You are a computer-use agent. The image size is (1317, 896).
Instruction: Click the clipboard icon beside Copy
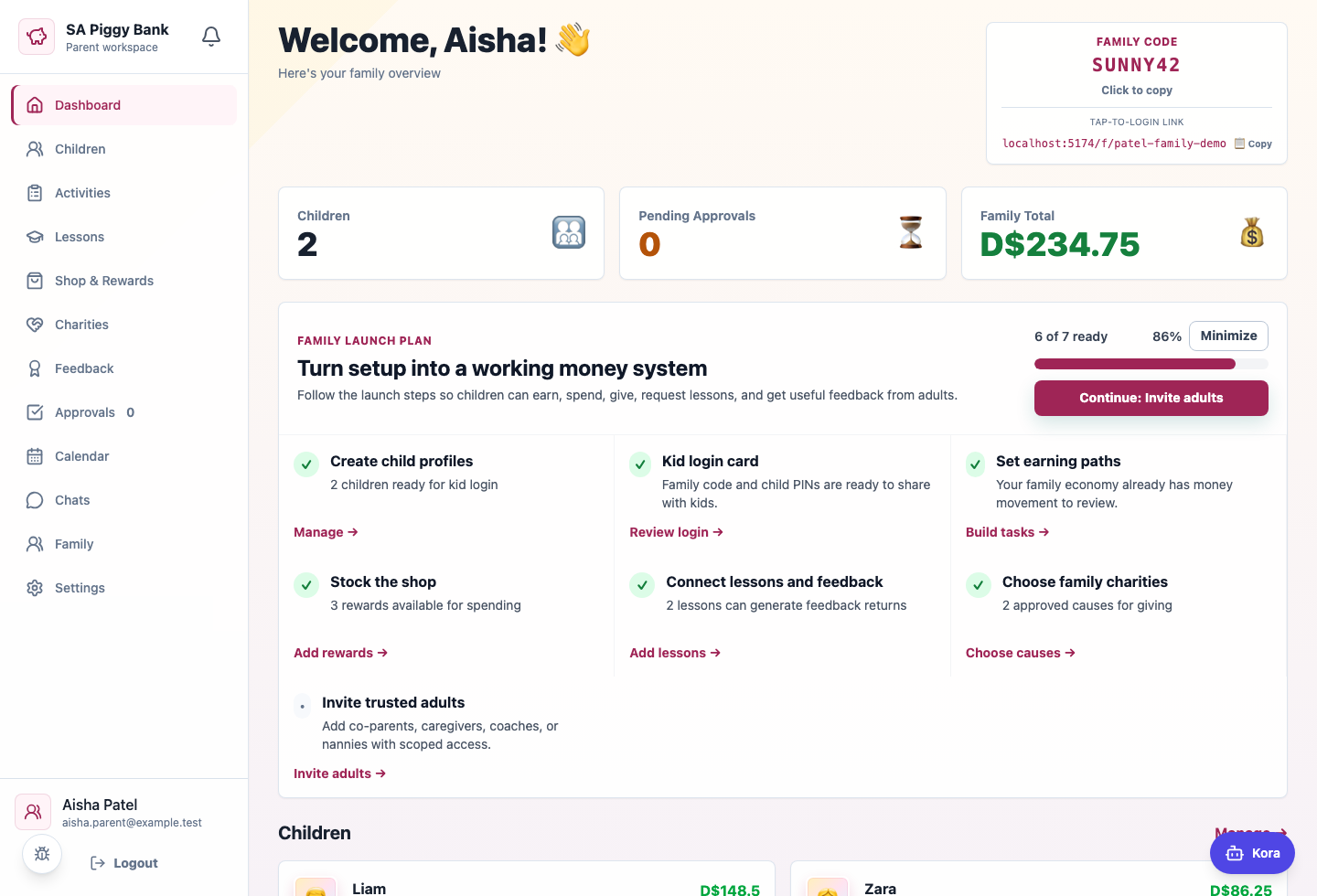[1239, 144]
